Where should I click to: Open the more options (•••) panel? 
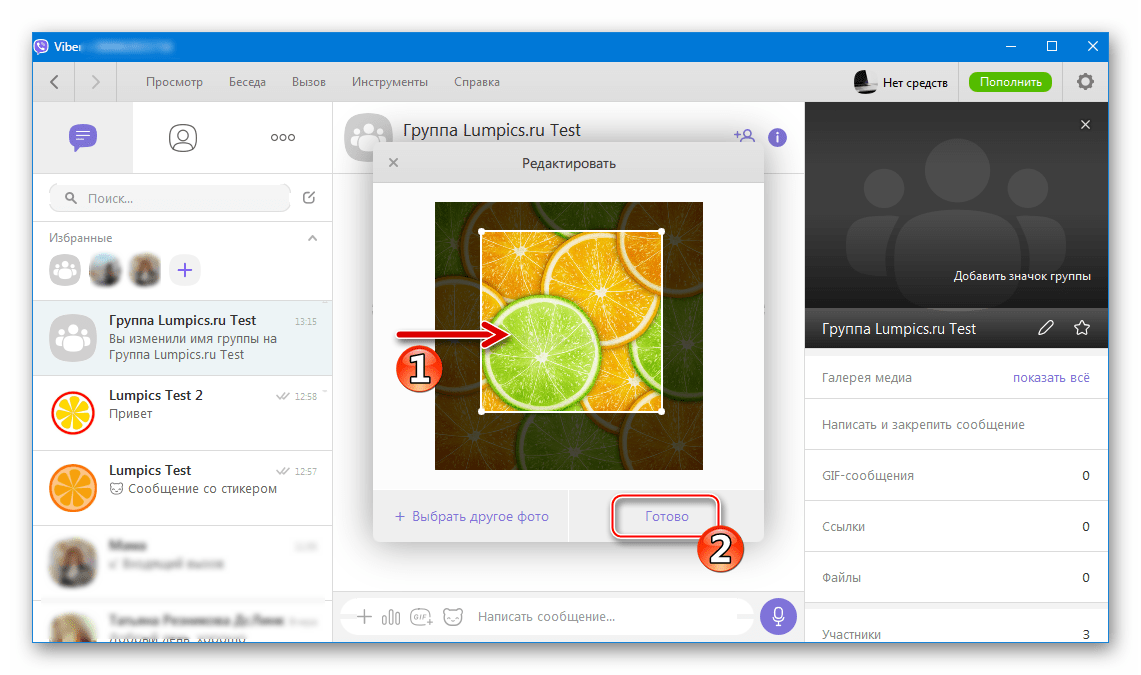(x=283, y=136)
